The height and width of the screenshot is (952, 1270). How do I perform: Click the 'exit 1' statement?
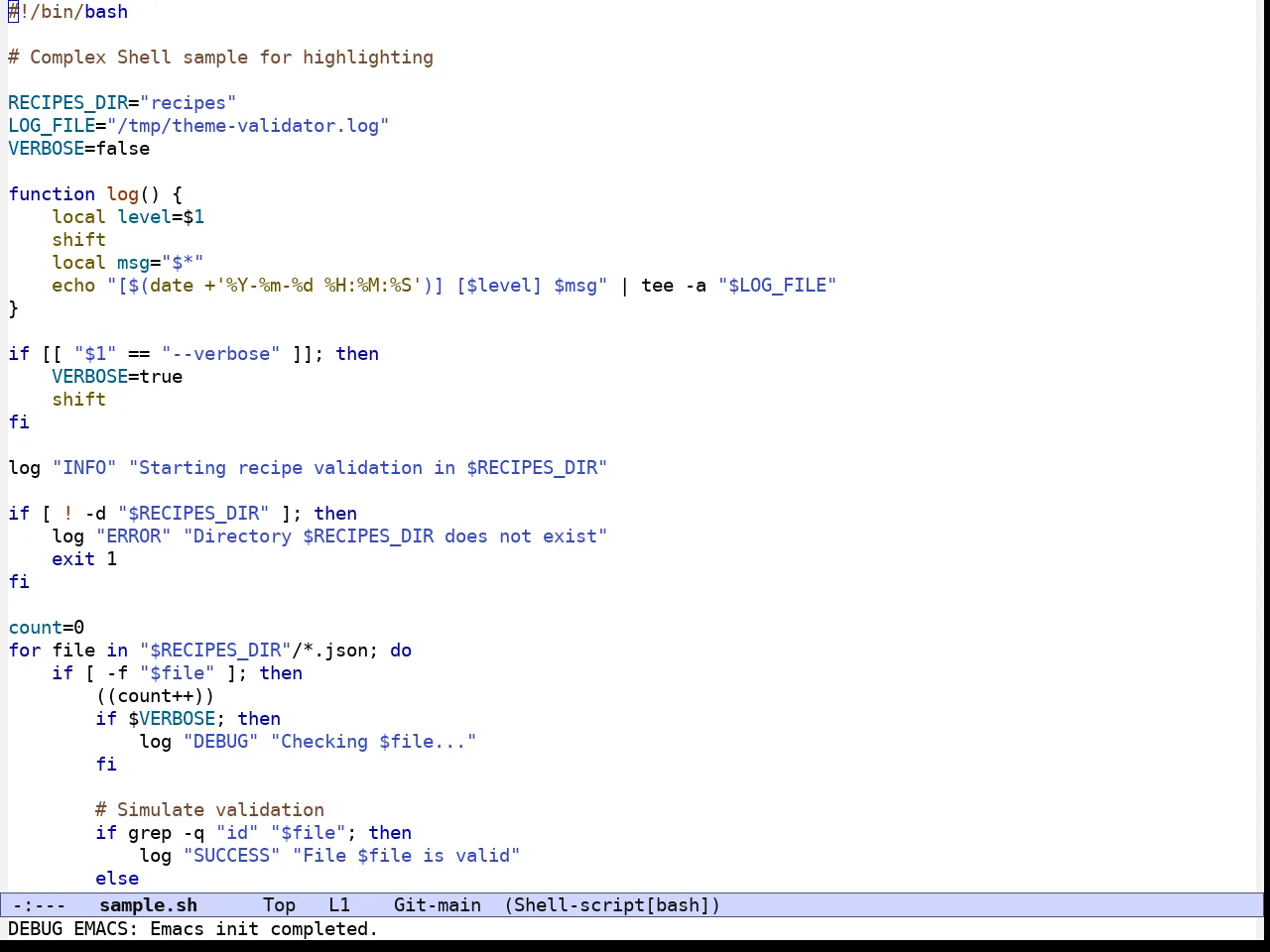click(x=84, y=559)
